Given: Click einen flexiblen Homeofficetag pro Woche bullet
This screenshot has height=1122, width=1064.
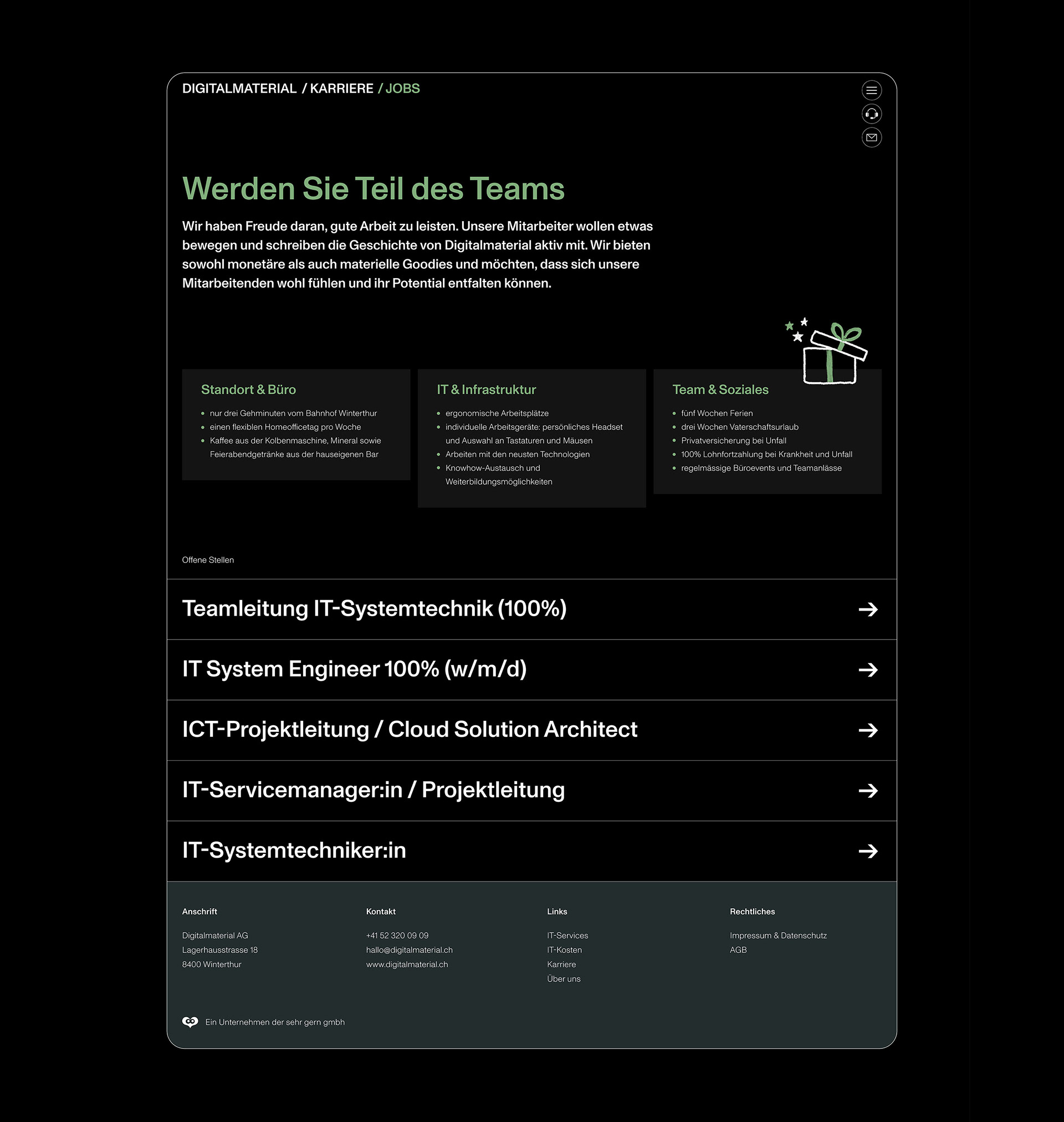Looking at the screenshot, I should click(285, 427).
